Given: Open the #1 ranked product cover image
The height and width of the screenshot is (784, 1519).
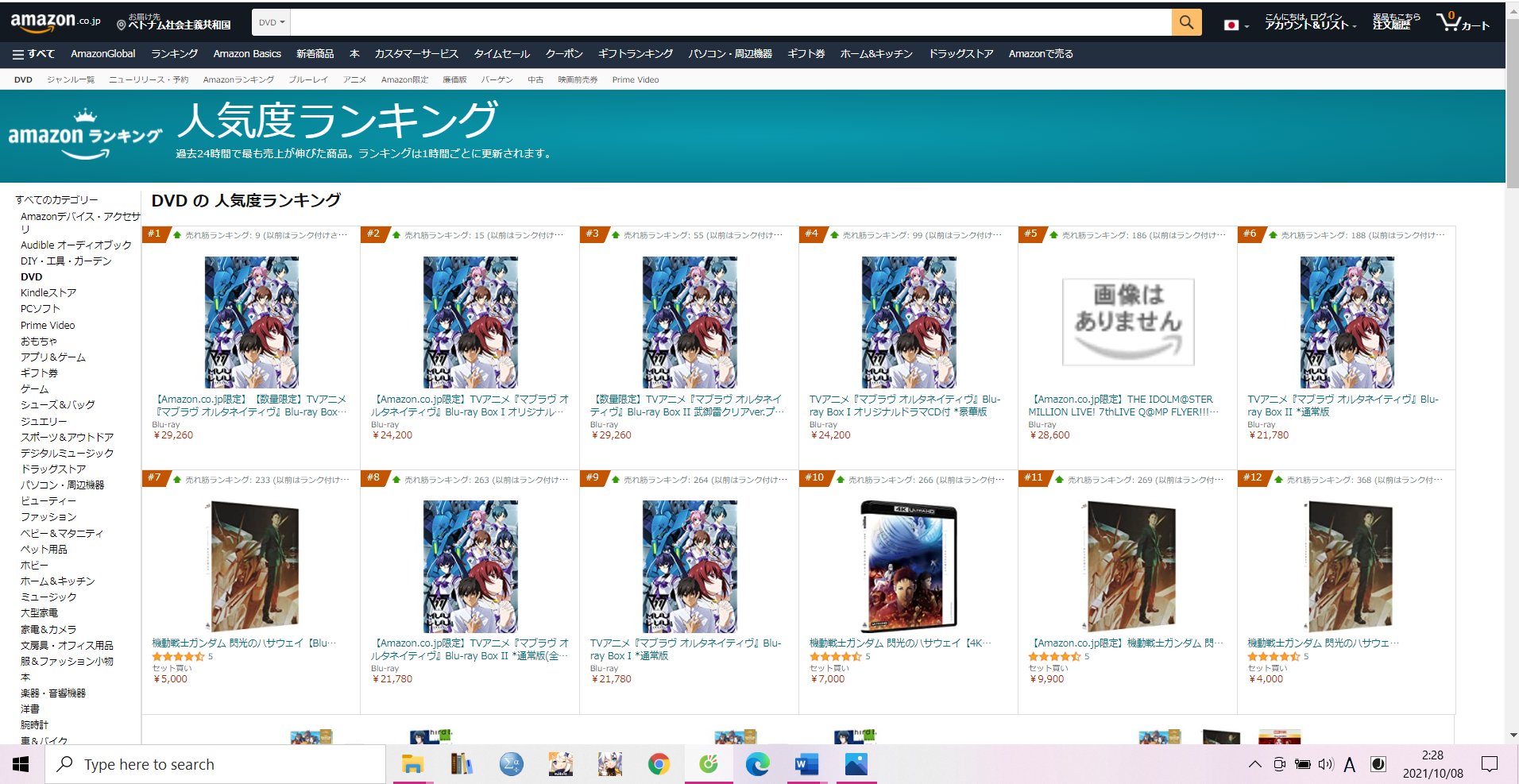Looking at the screenshot, I should [x=251, y=322].
